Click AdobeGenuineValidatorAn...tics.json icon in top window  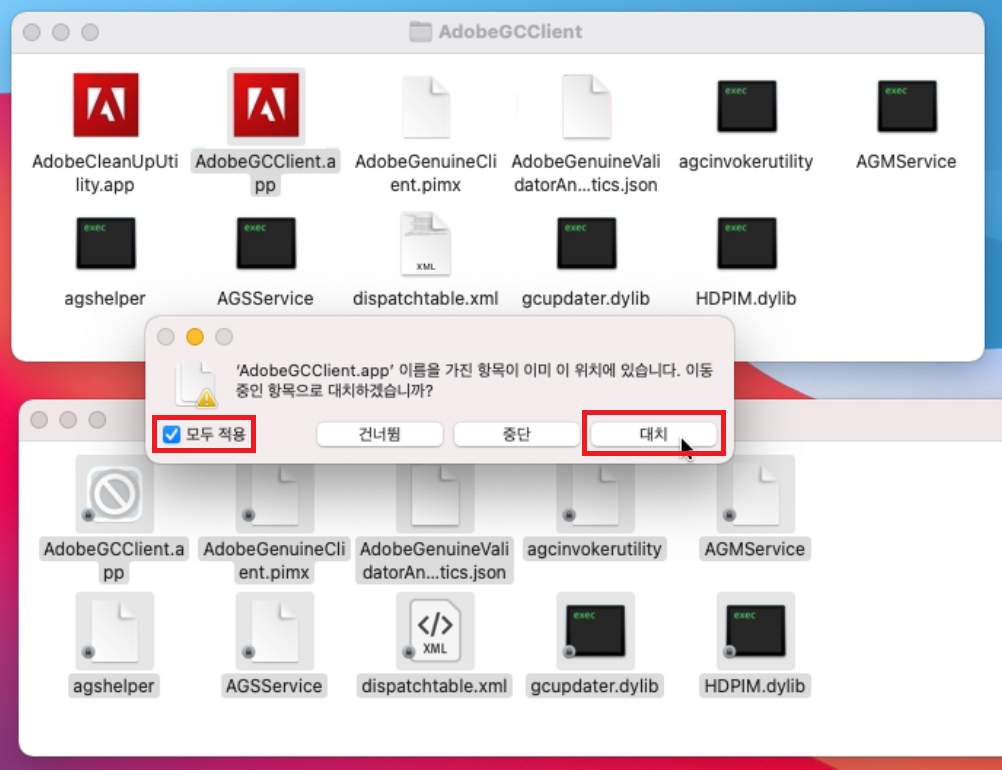[587, 107]
